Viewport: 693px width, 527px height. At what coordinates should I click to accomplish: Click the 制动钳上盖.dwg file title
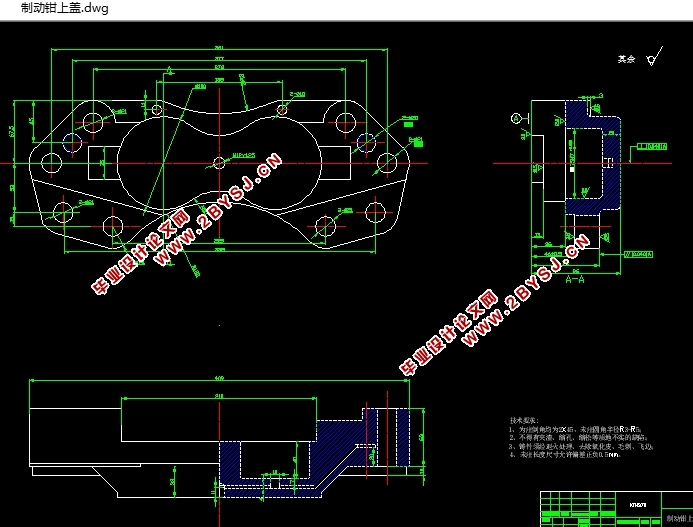[65, 8]
